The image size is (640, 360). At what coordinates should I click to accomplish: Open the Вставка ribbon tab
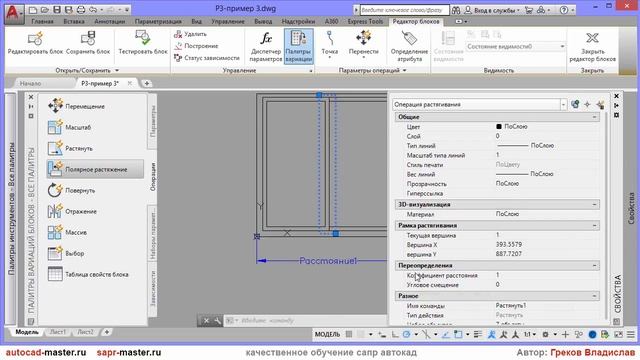pos(74,21)
